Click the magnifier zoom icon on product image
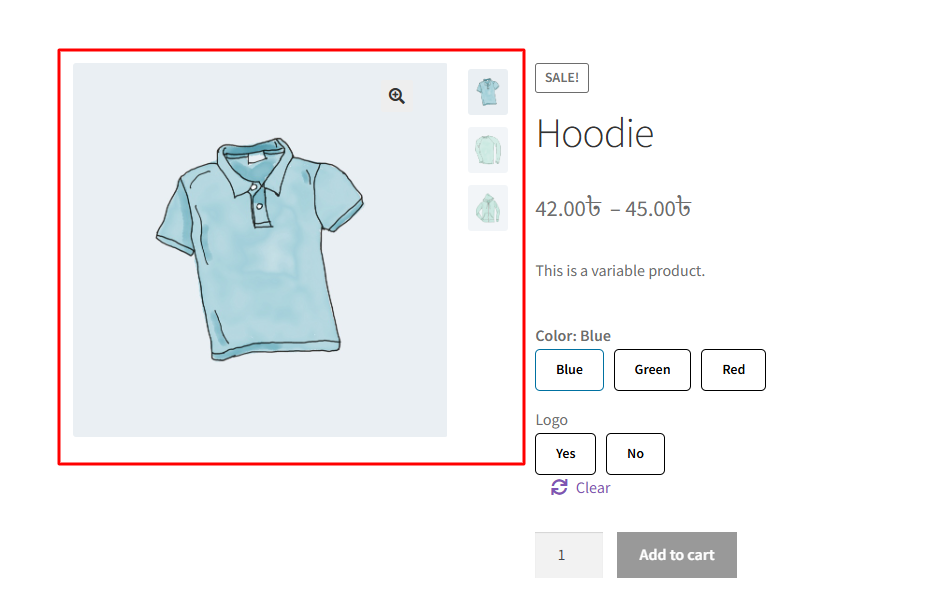Viewport: 943px width, 601px height. (396, 96)
